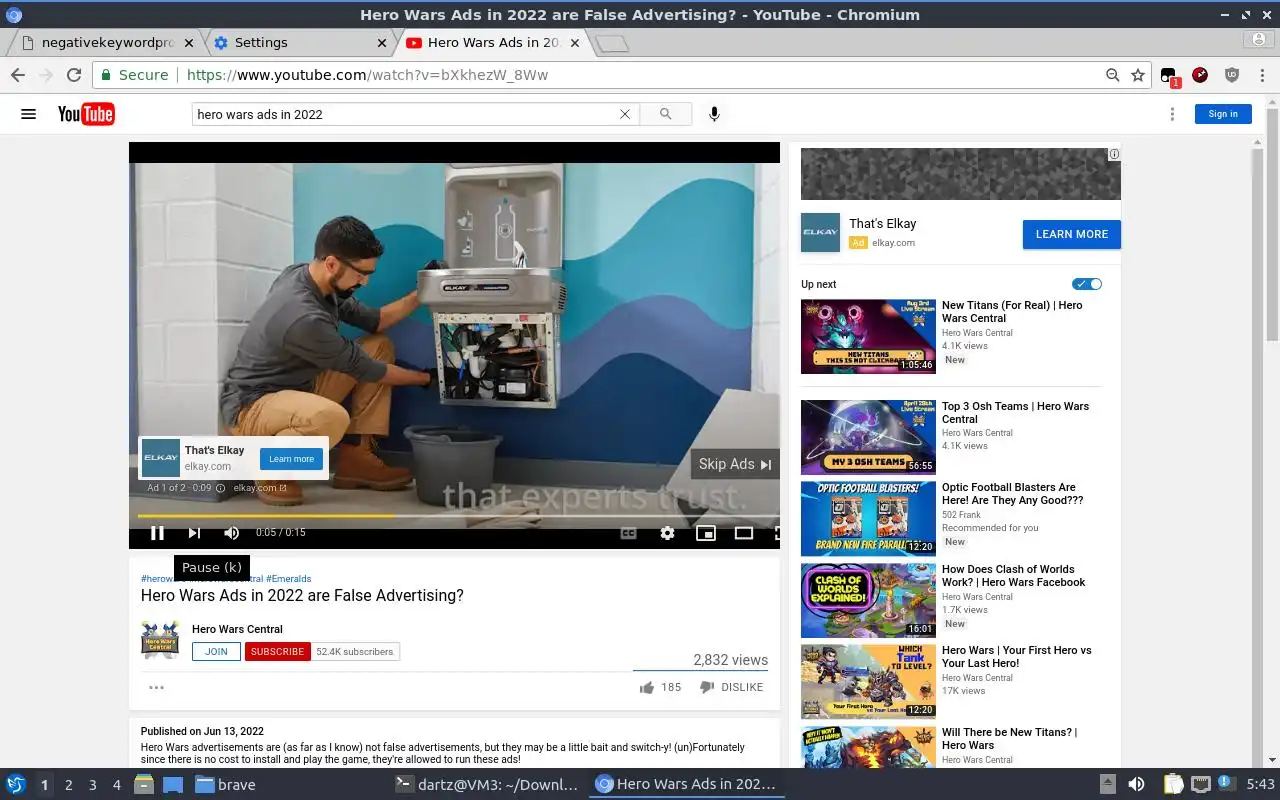1280x800 pixels.
Task: Open the New Titans (For Real) video thumbnail
Action: (868, 337)
